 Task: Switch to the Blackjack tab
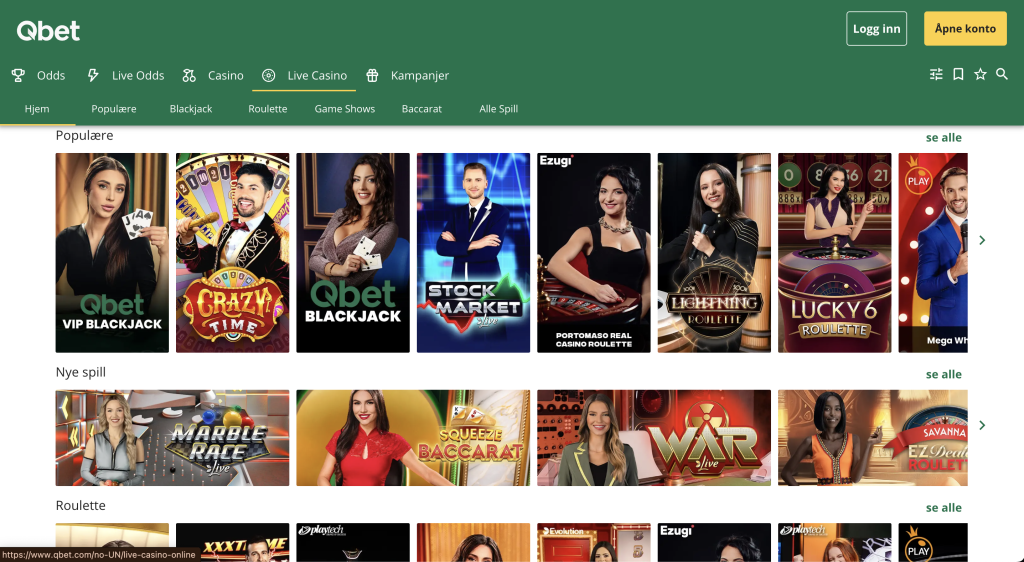(x=191, y=109)
